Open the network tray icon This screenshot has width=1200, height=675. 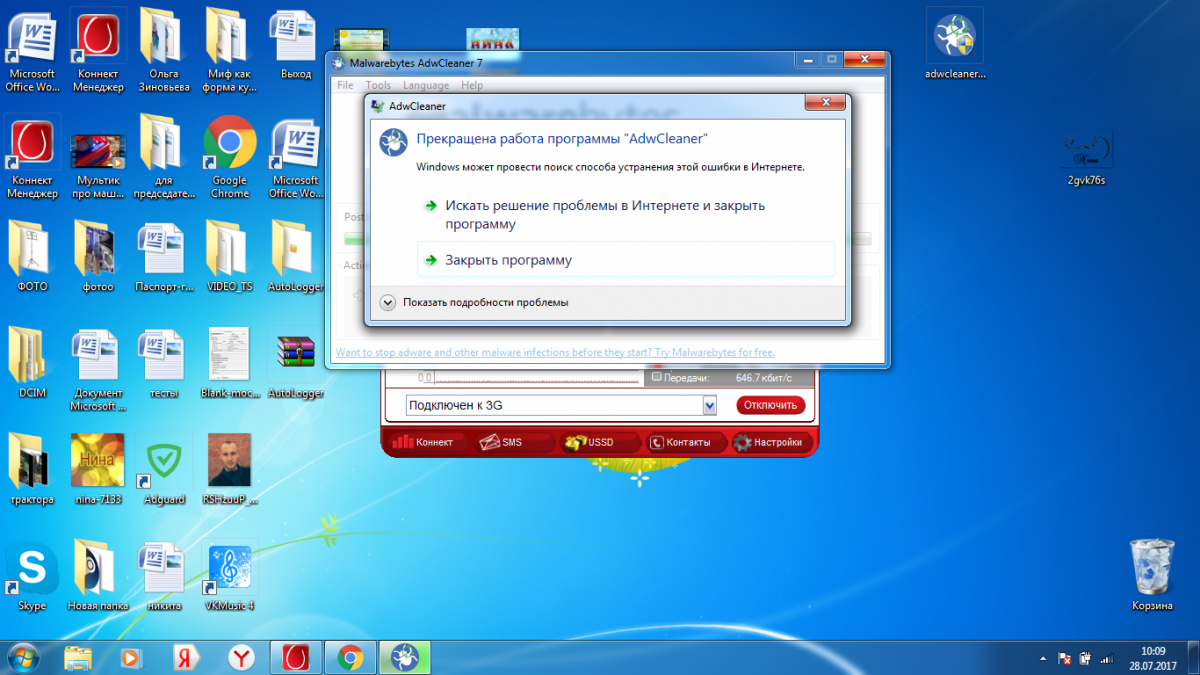1087,658
